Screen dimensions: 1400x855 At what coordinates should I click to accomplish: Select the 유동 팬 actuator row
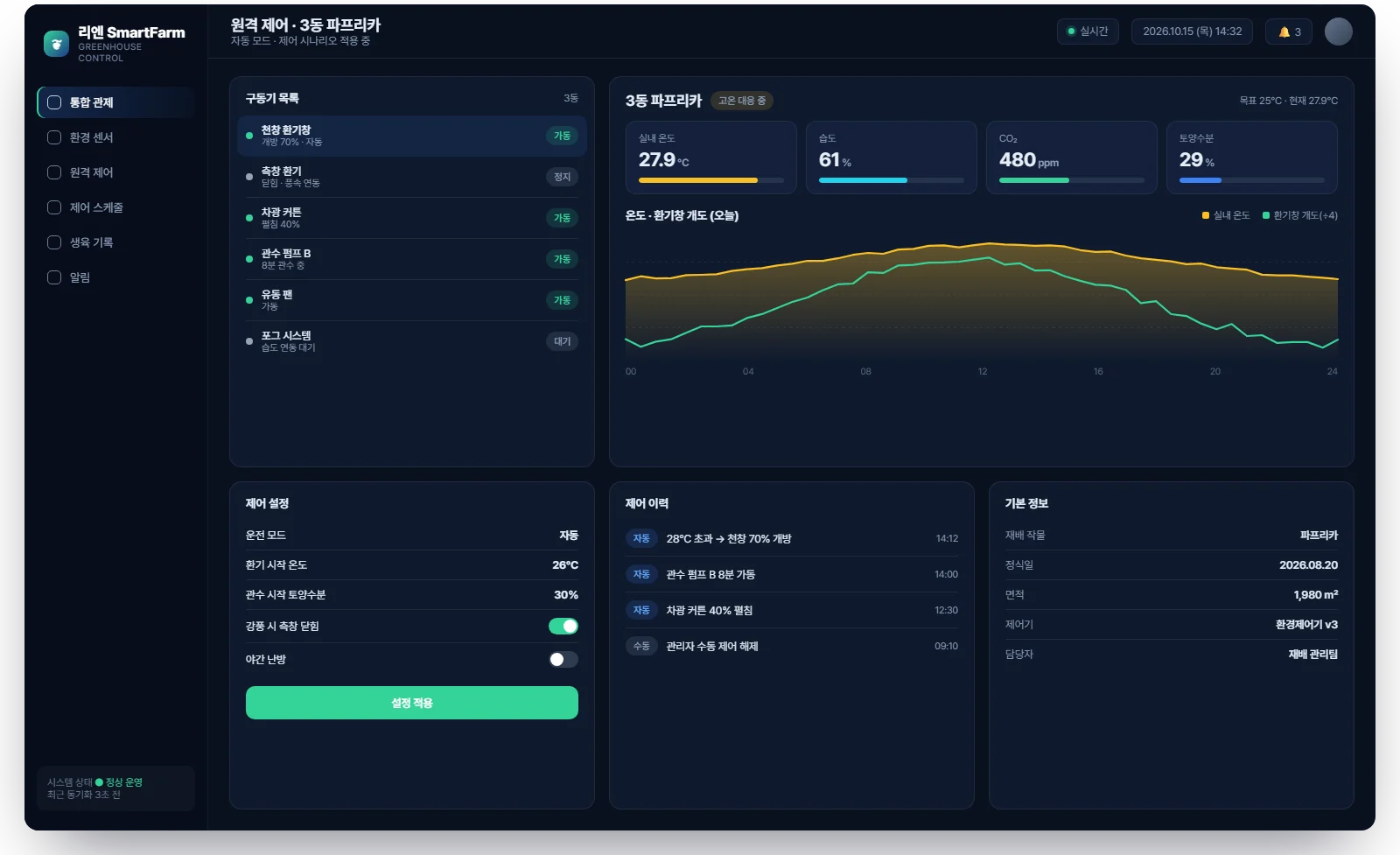point(412,300)
